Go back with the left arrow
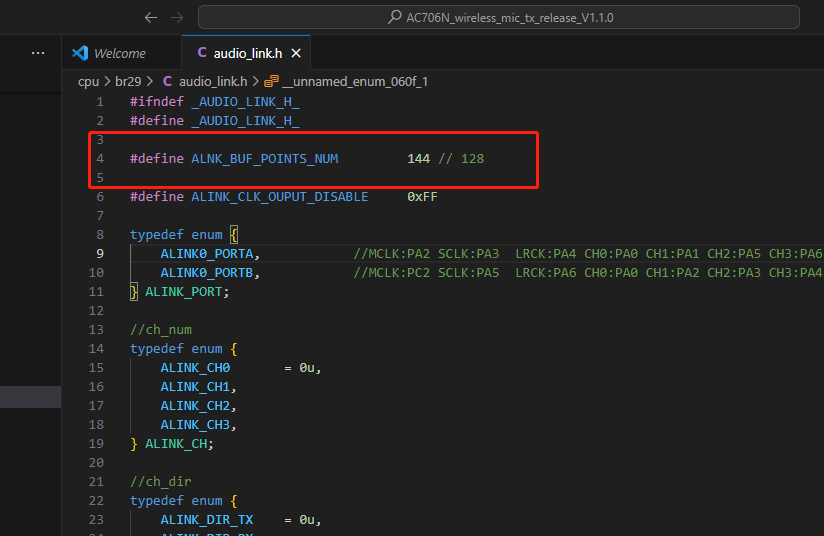The height and width of the screenshot is (536, 824). 151,18
